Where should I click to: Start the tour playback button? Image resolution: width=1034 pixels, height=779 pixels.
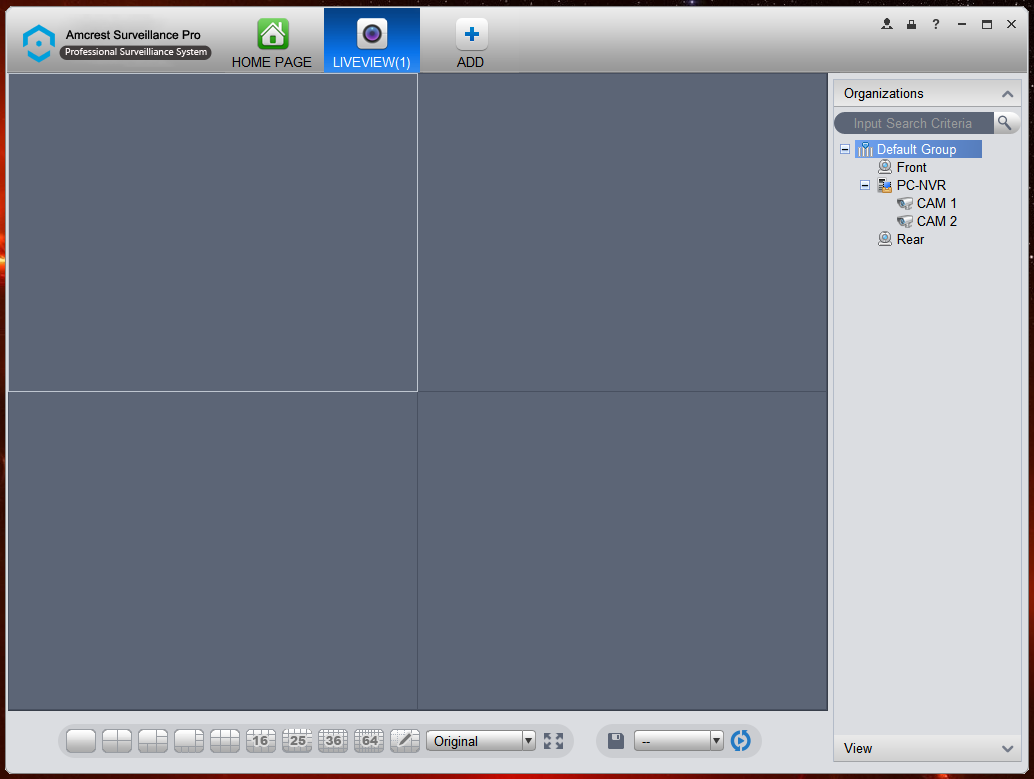pos(741,741)
